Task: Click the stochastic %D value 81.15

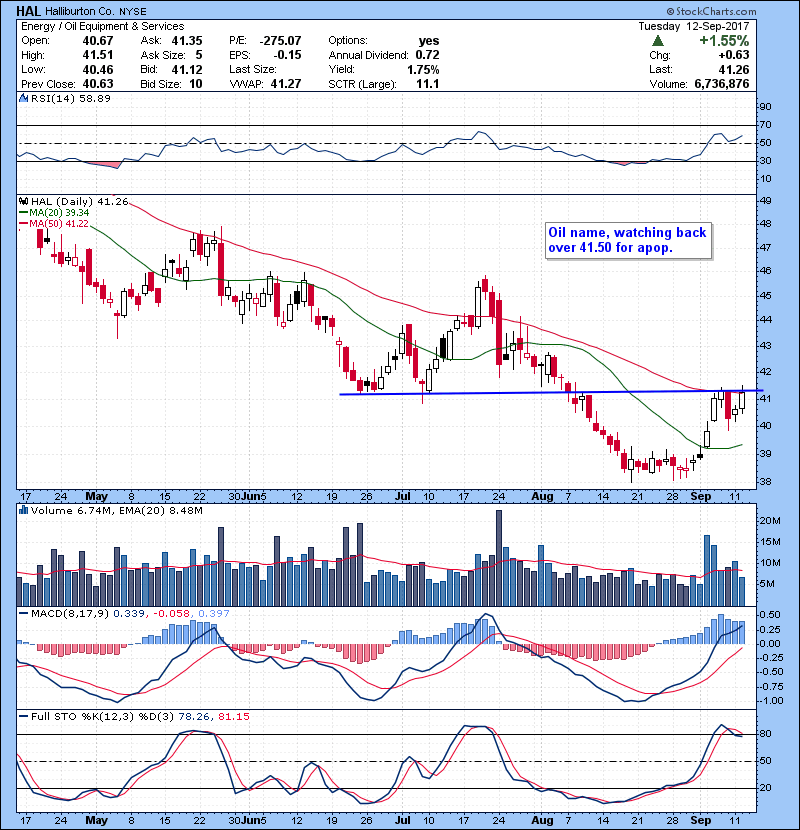Action: point(233,717)
